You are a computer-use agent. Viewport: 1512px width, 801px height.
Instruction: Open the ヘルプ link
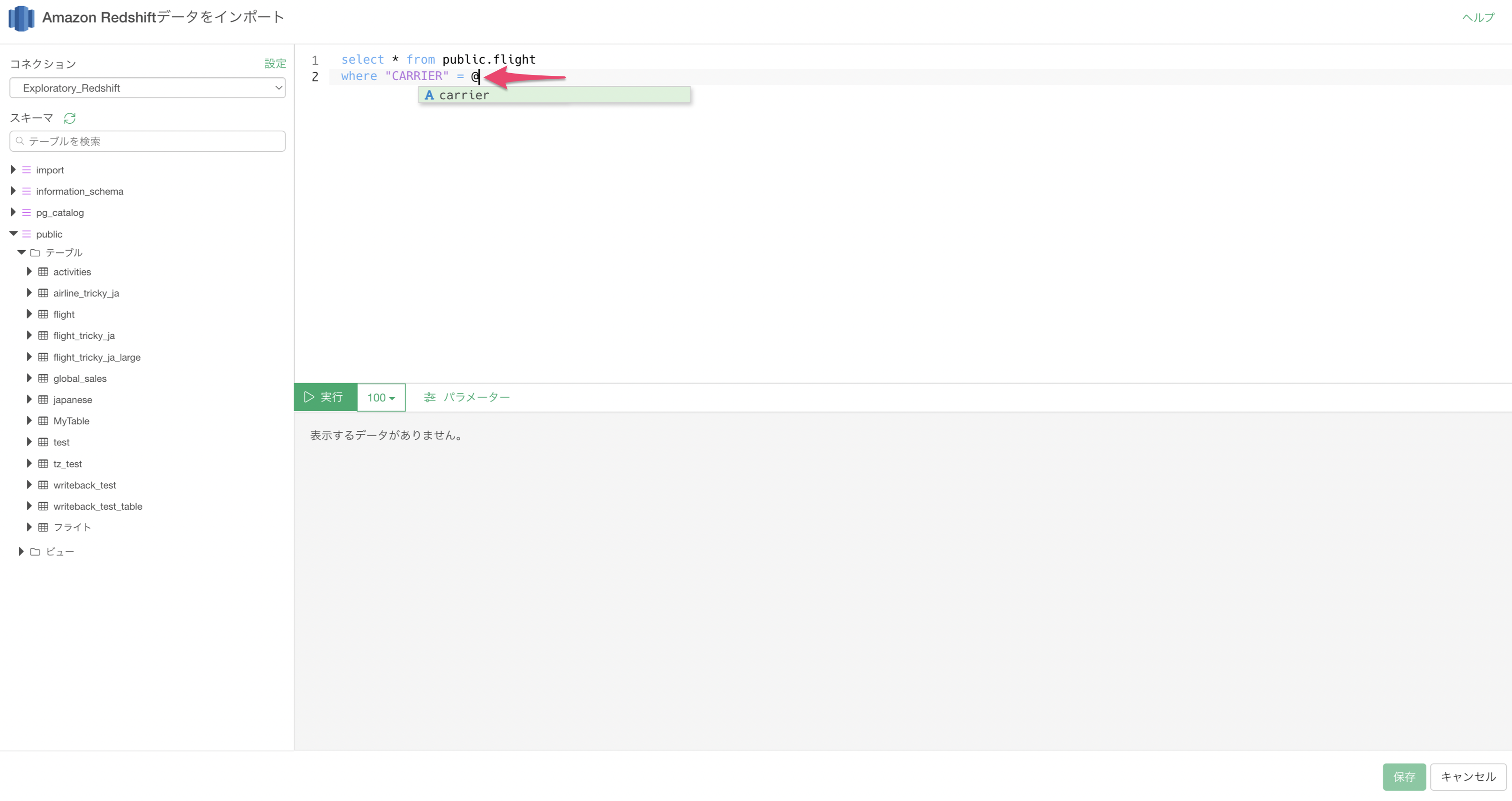pos(1478,18)
